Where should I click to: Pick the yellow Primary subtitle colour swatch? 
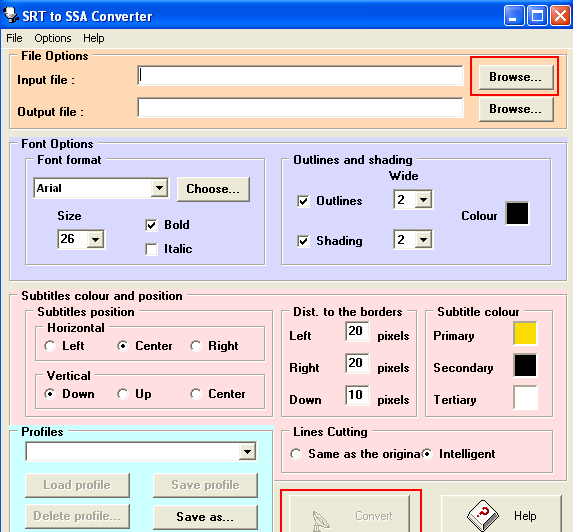coord(525,333)
